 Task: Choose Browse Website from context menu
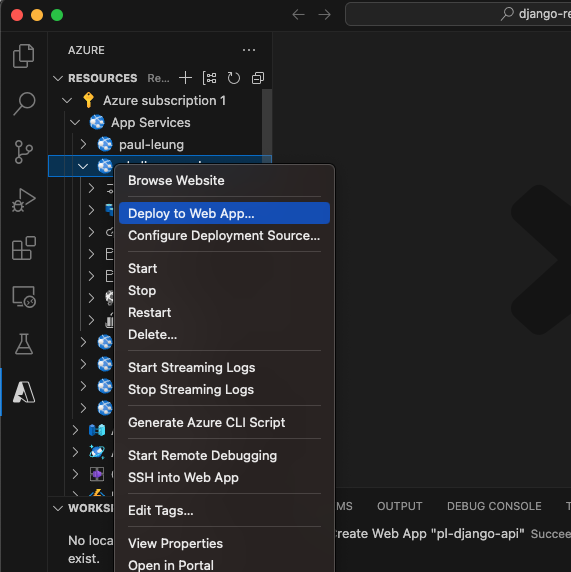click(x=224, y=181)
